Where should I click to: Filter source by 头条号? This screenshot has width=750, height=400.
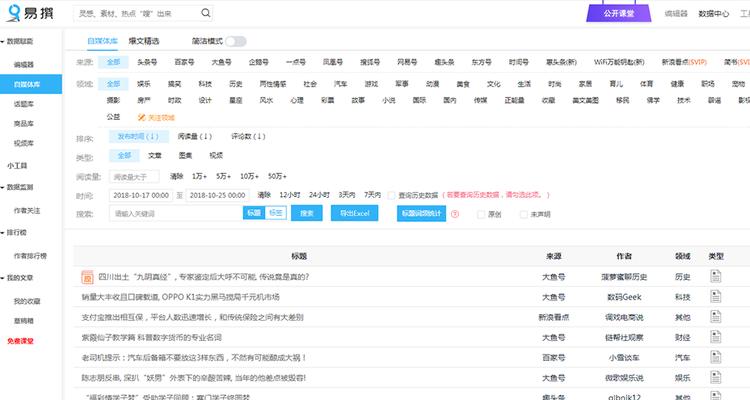147,62
